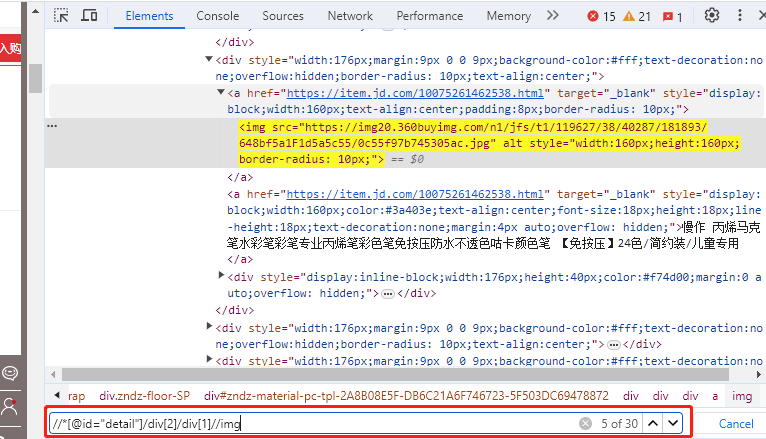Viewport: 766px width, 439px height.
Task: Open the user profile sidebar icon
Action: click(10, 406)
